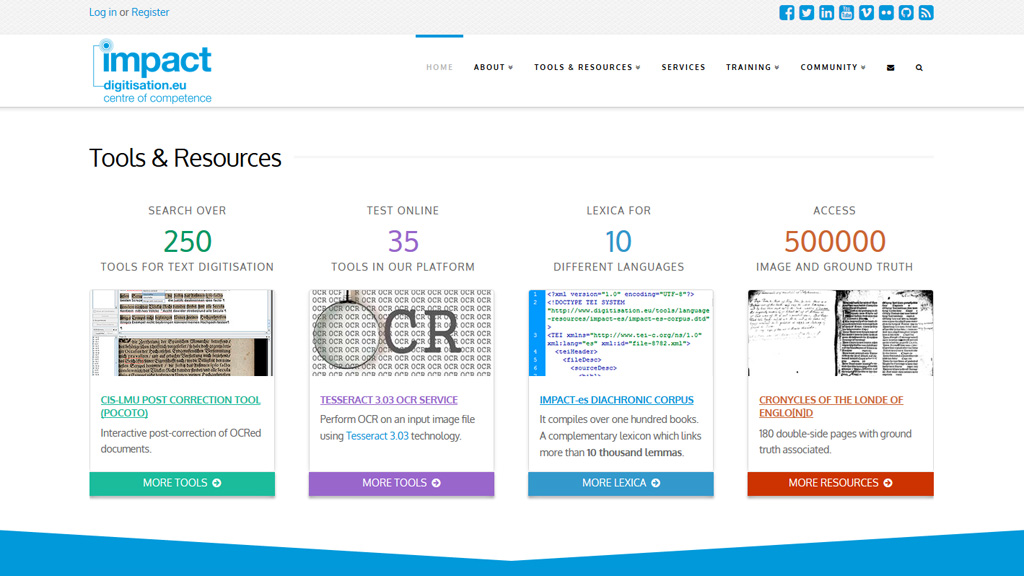This screenshot has width=1024, height=576.
Task: Click the purple number 35
Action: [403, 242]
